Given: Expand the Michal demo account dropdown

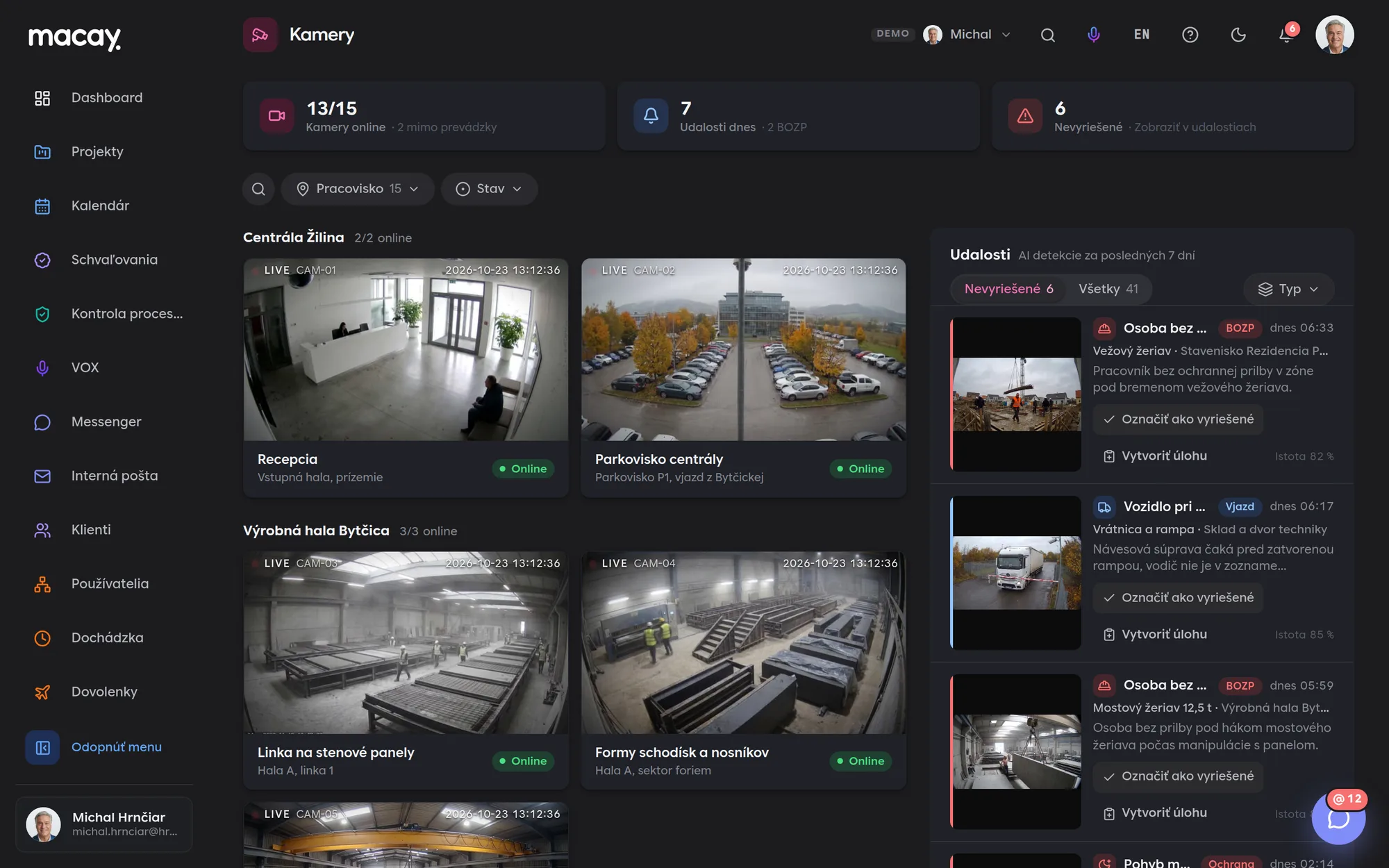Looking at the screenshot, I should point(967,35).
